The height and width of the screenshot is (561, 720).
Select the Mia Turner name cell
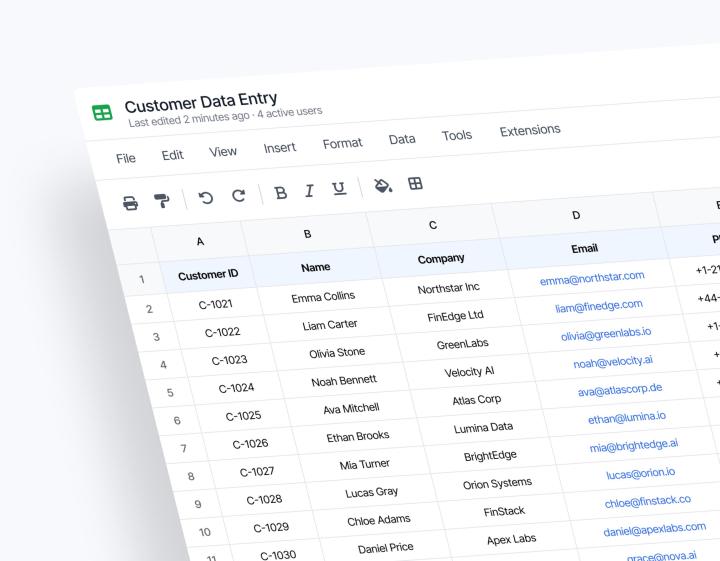tap(365, 465)
